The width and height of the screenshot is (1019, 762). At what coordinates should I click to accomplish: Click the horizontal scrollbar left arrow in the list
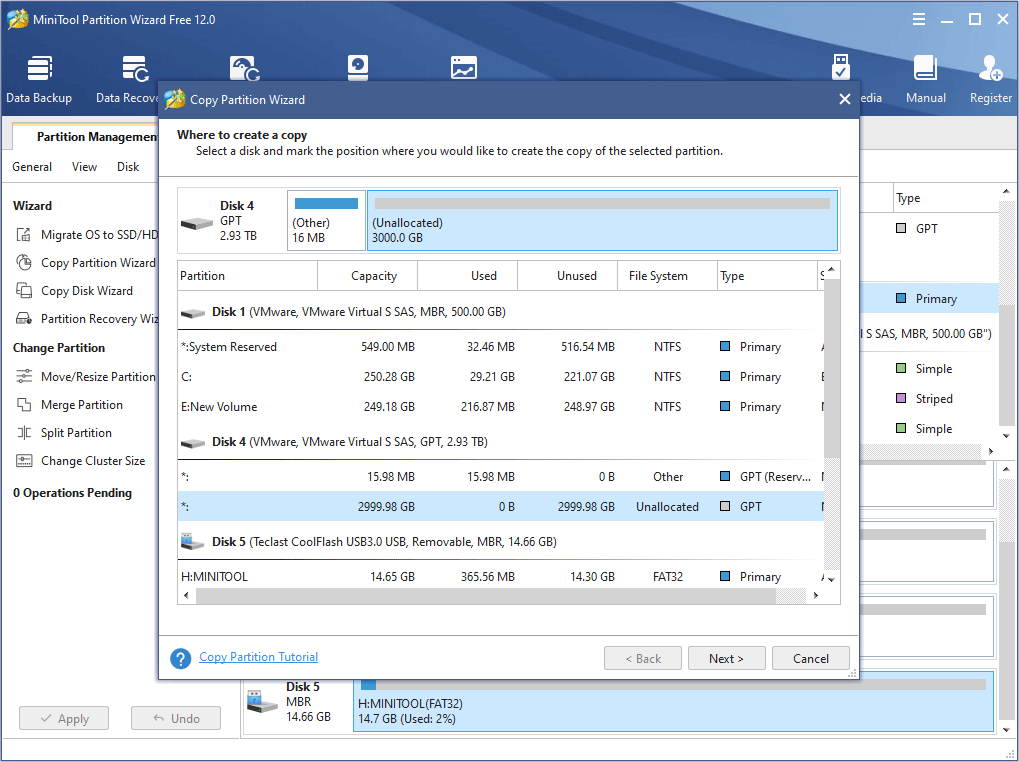(187, 595)
